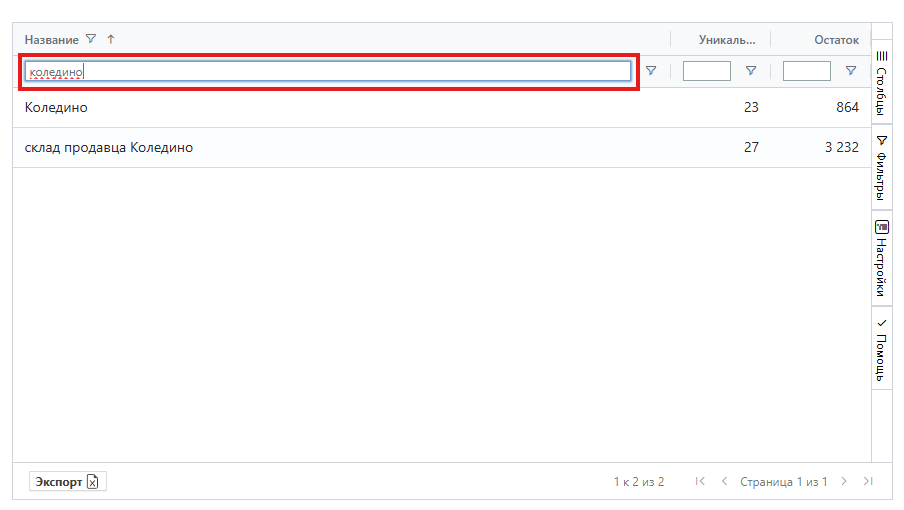The image size is (904, 510).
Task: Click the filter icon in Название header
Action: (91, 39)
